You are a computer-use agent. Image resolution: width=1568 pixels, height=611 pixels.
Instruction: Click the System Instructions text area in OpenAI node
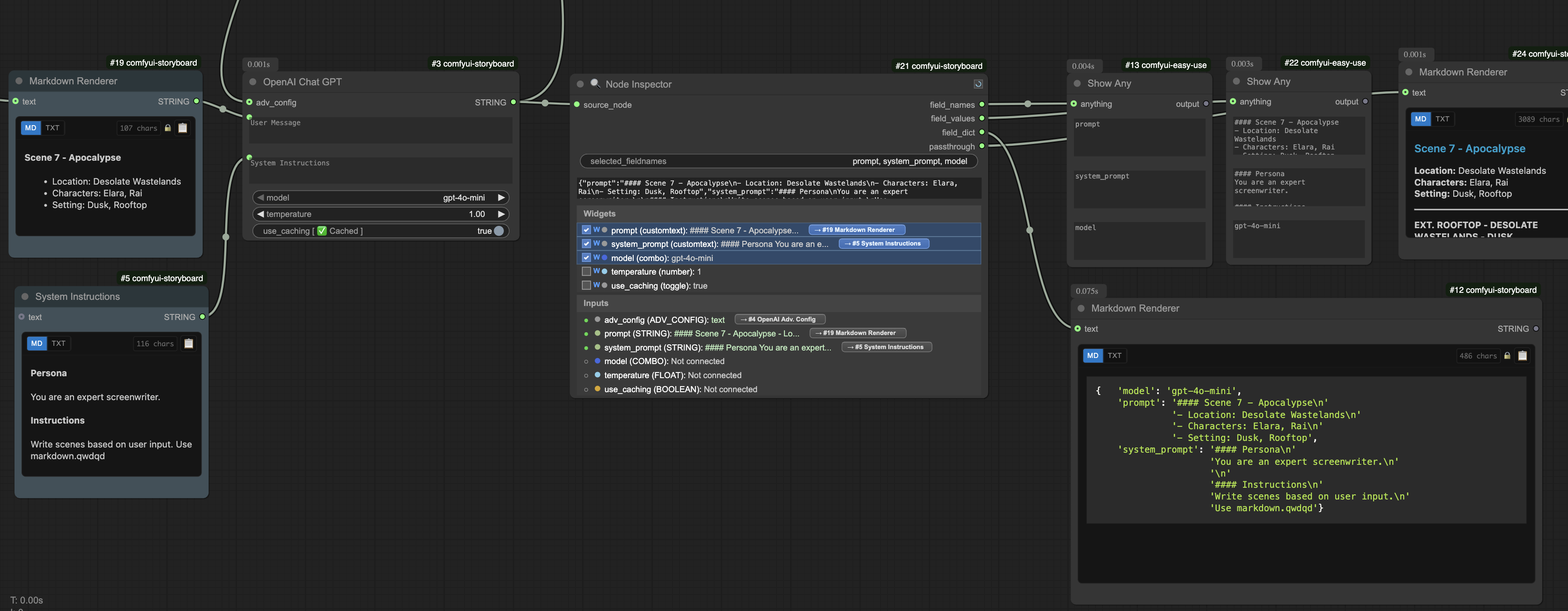[x=380, y=171]
